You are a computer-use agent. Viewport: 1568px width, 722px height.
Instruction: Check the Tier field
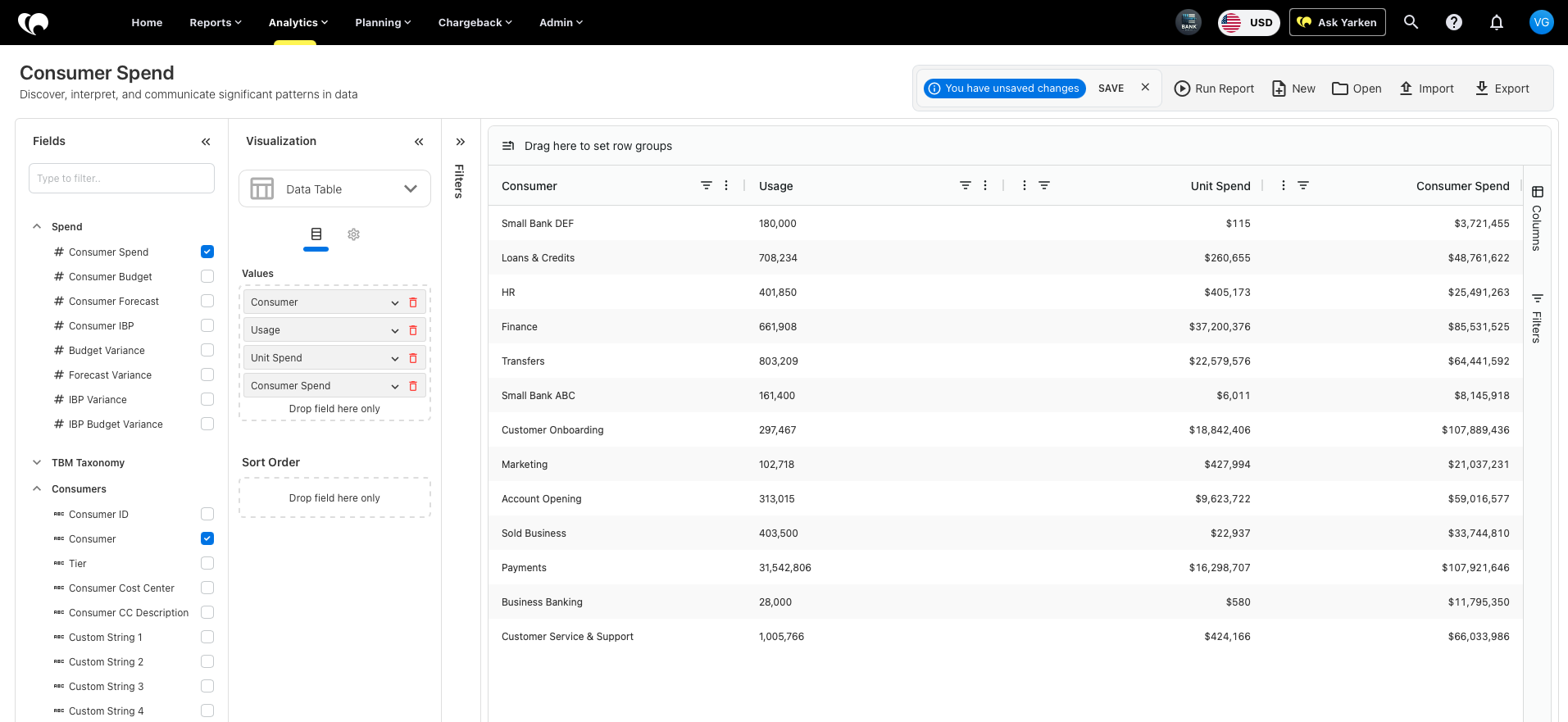(x=207, y=563)
